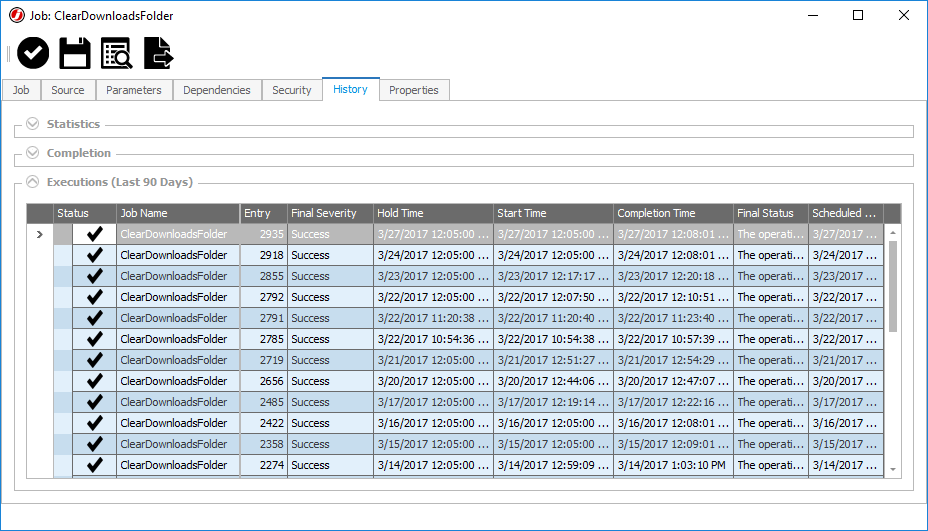928x531 pixels.
Task: Click the export document arrow icon
Action: pos(158,53)
